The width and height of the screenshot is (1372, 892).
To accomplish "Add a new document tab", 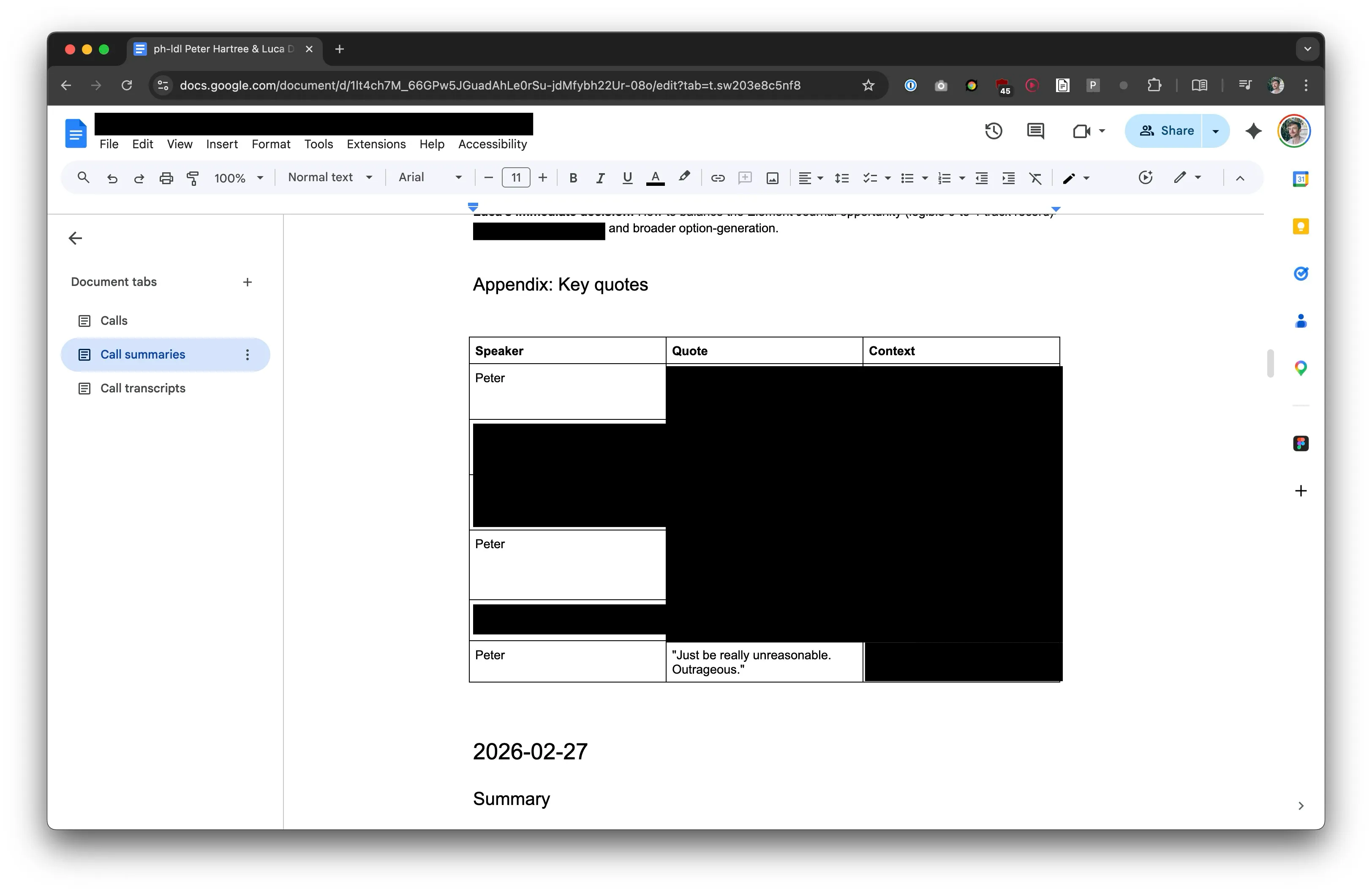I will 247,282.
